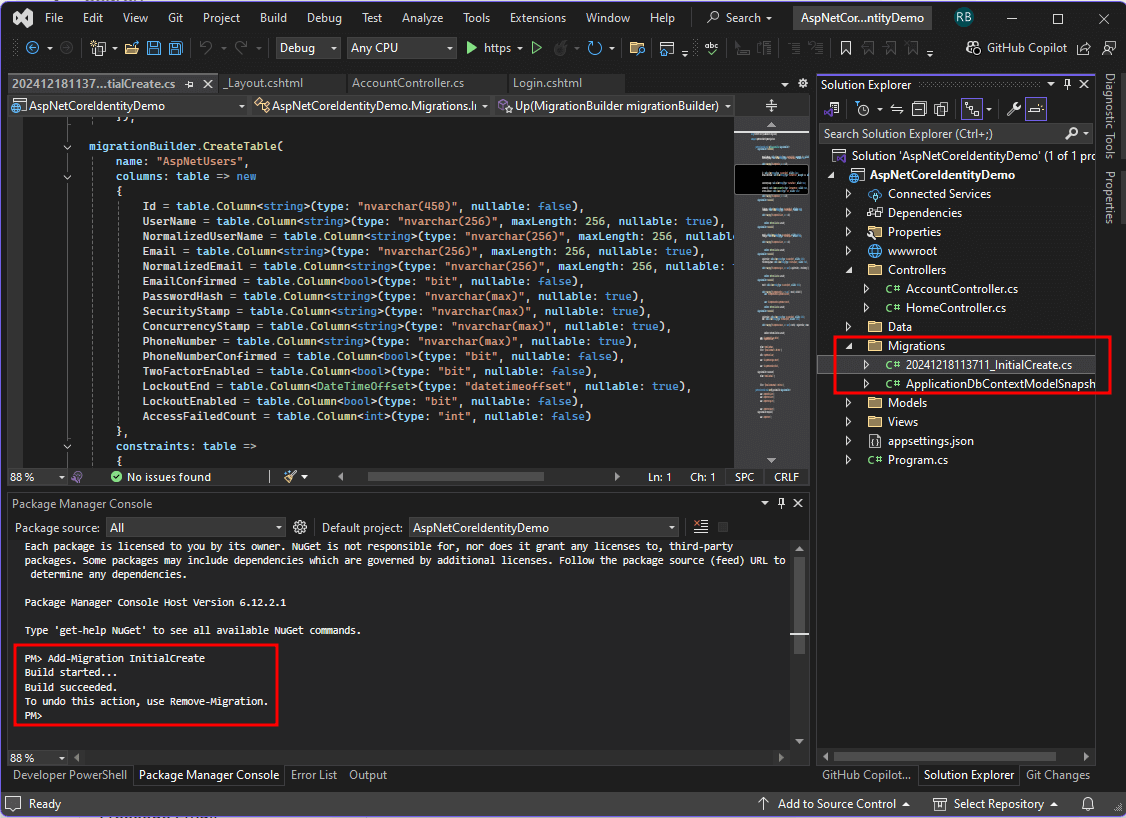Toggle the word wrap option near Clear All
This screenshot has width=1126, height=818.
point(721,527)
